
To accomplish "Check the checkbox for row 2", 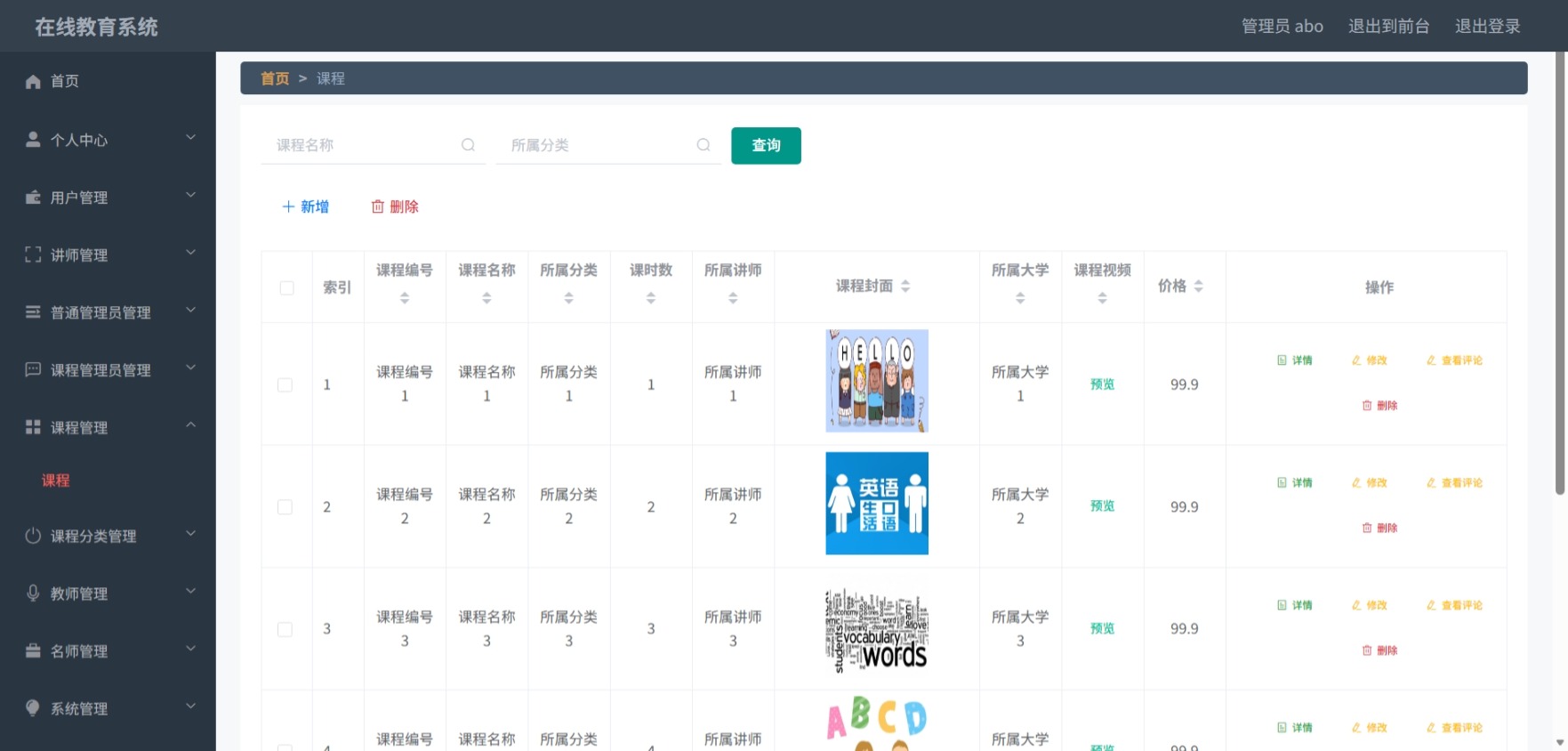I will pyautogui.click(x=285, y=507).
